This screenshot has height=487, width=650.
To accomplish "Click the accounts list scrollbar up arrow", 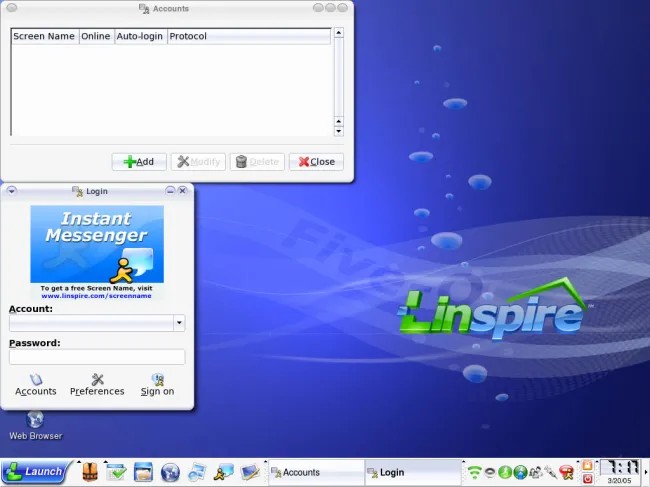I will pyautogui.click(x=338, y=33).
